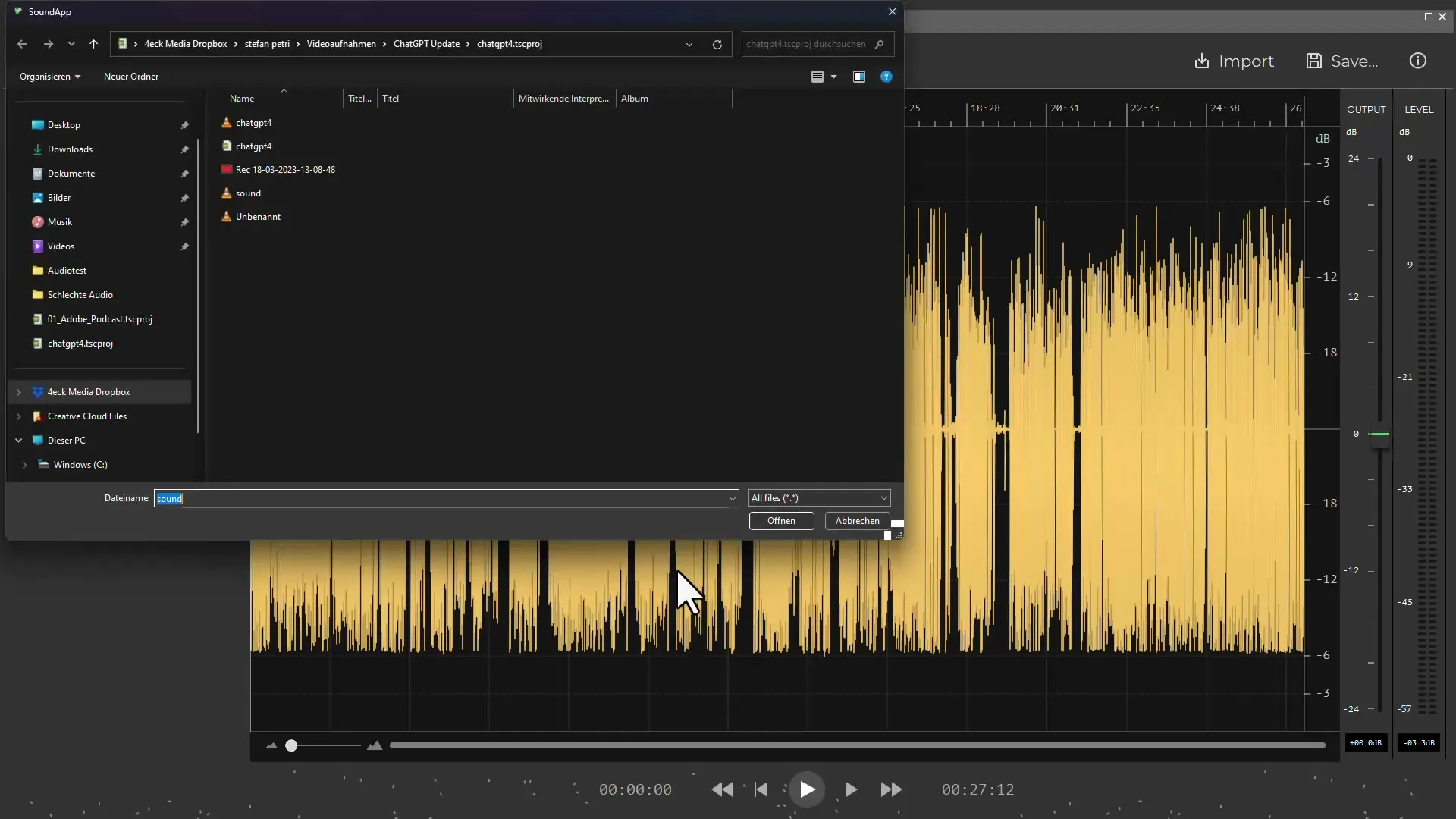Skip to the end of the track
Screen dimensions: 1456x819
(852, 789)
